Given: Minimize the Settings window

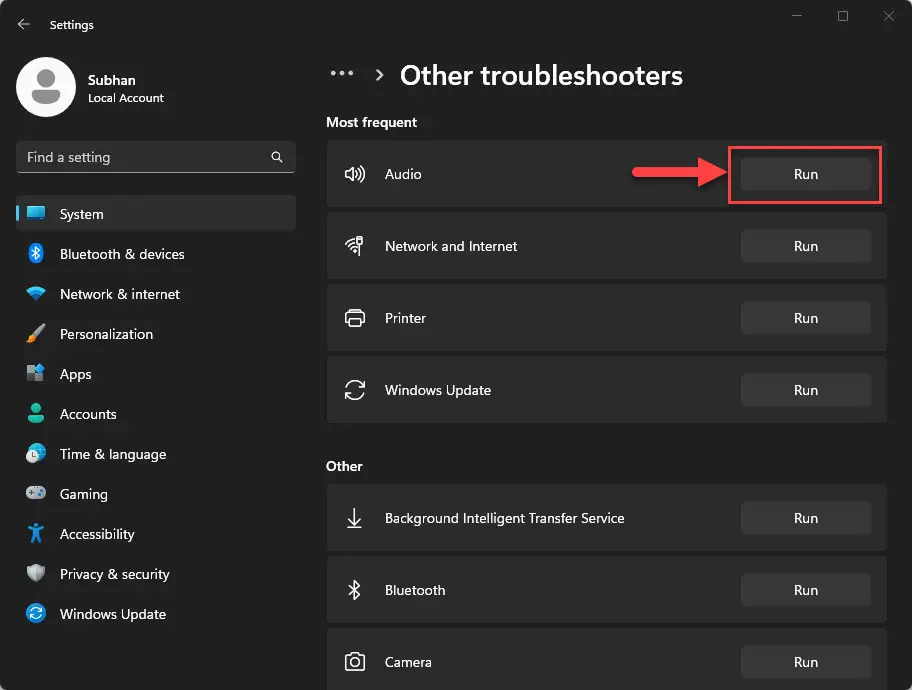Looking at the screenshot, I should tap(797, 16).
